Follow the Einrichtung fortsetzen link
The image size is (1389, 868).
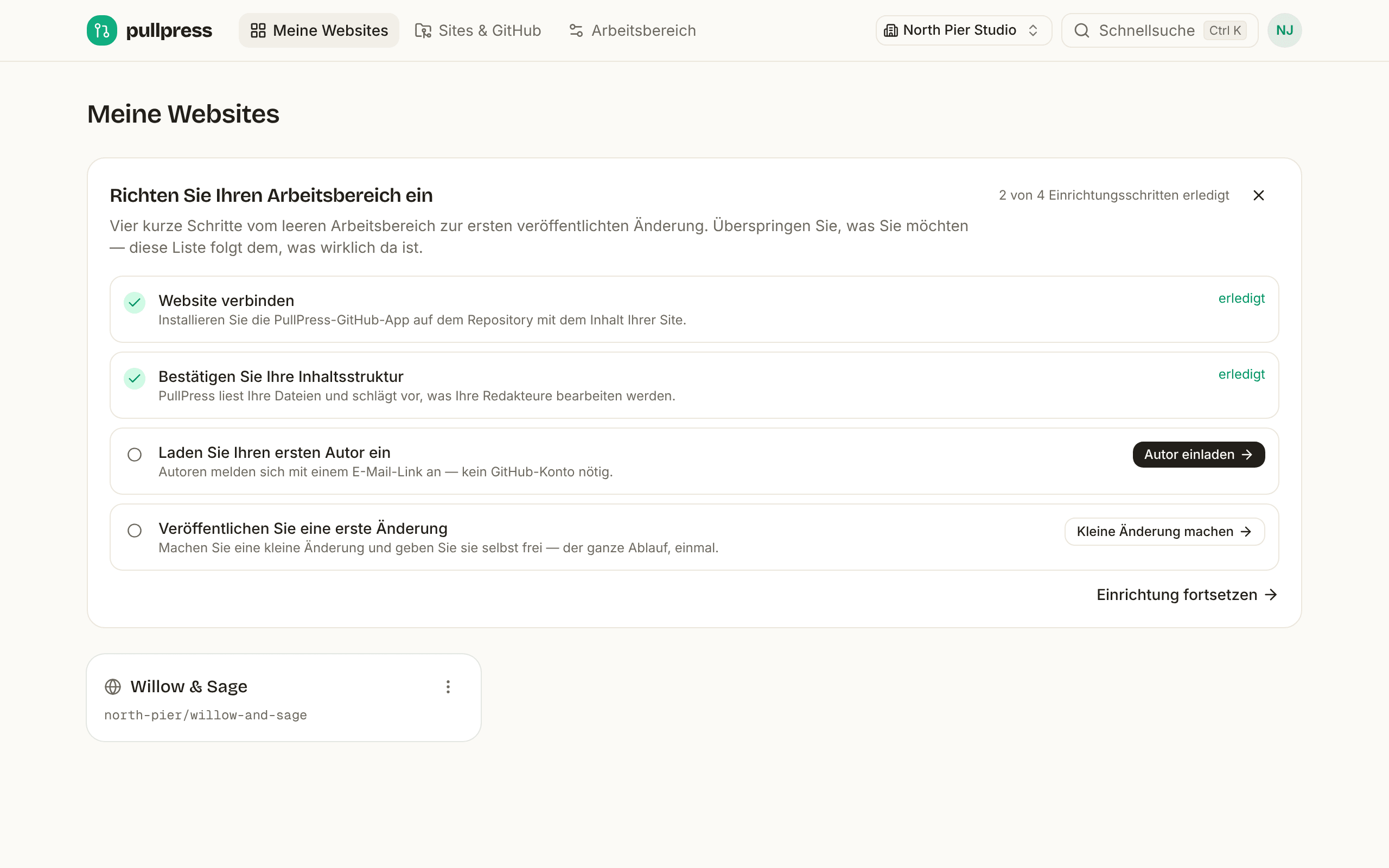(1187, 595)
